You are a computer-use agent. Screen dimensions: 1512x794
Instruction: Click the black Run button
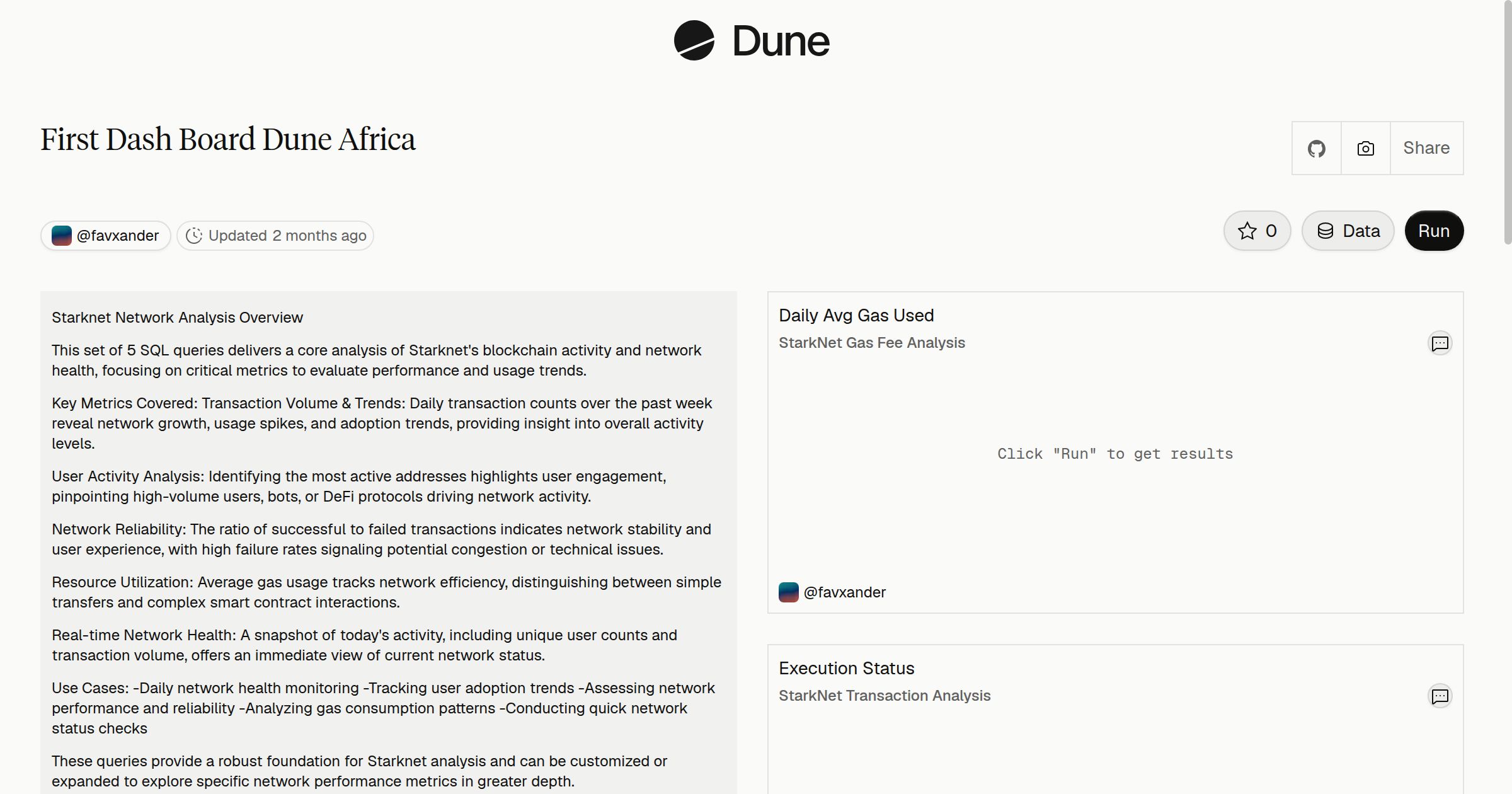coord(1434,231)
